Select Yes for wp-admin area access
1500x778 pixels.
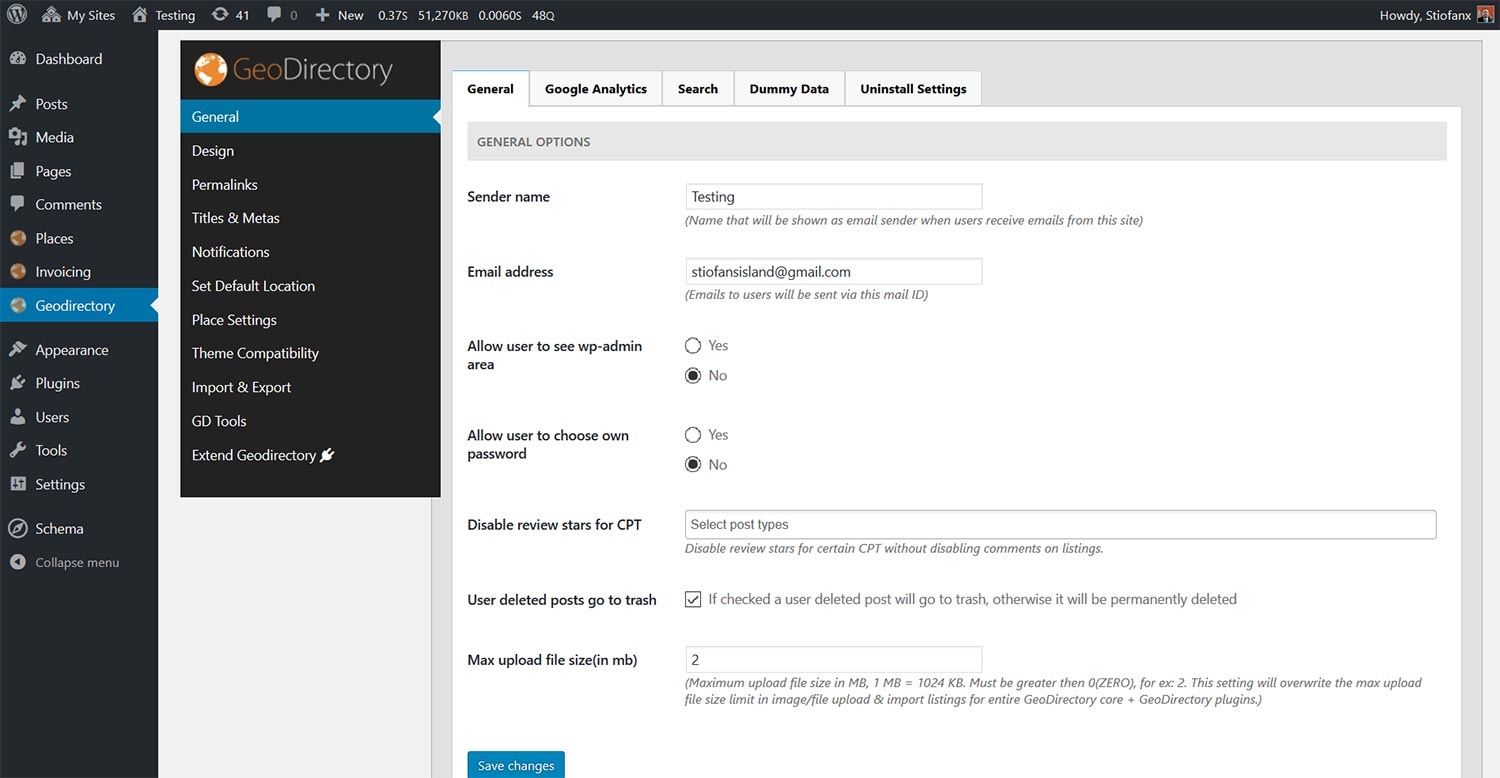693,346
